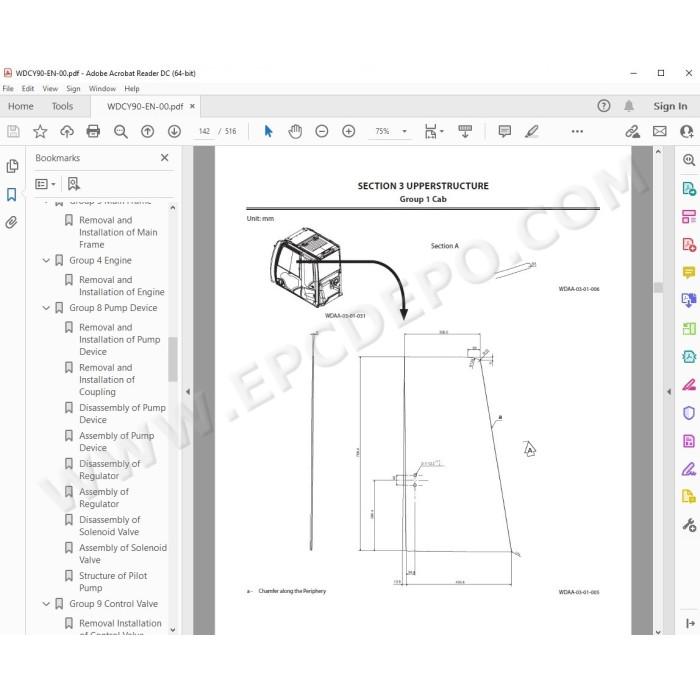Switch to the Tools tab
Viewport: 700px width, 700px height.
[62, 106]
